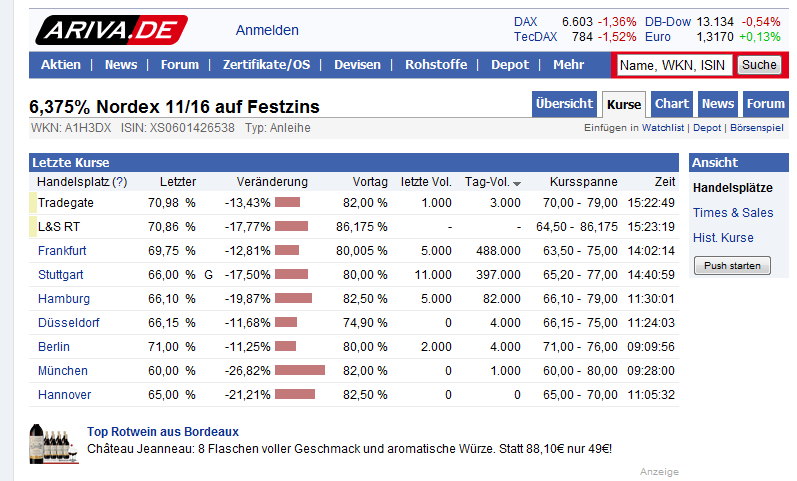Click the Handelsplatz help question mark
Screen dimensions: 797x481
point(120,182)
